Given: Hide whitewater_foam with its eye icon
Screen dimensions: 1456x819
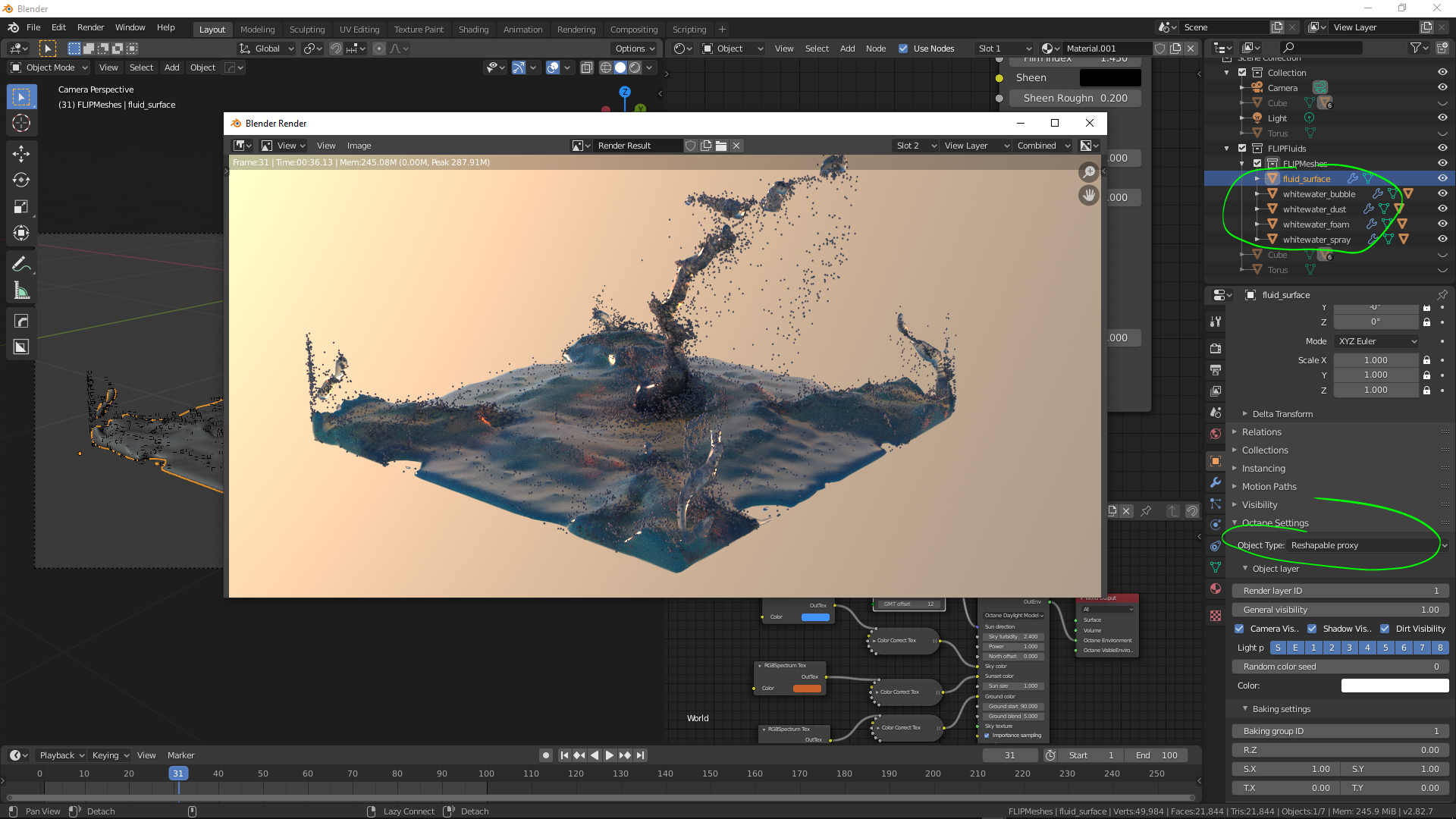Looking at the screenshot, I should coord(1442,224).
